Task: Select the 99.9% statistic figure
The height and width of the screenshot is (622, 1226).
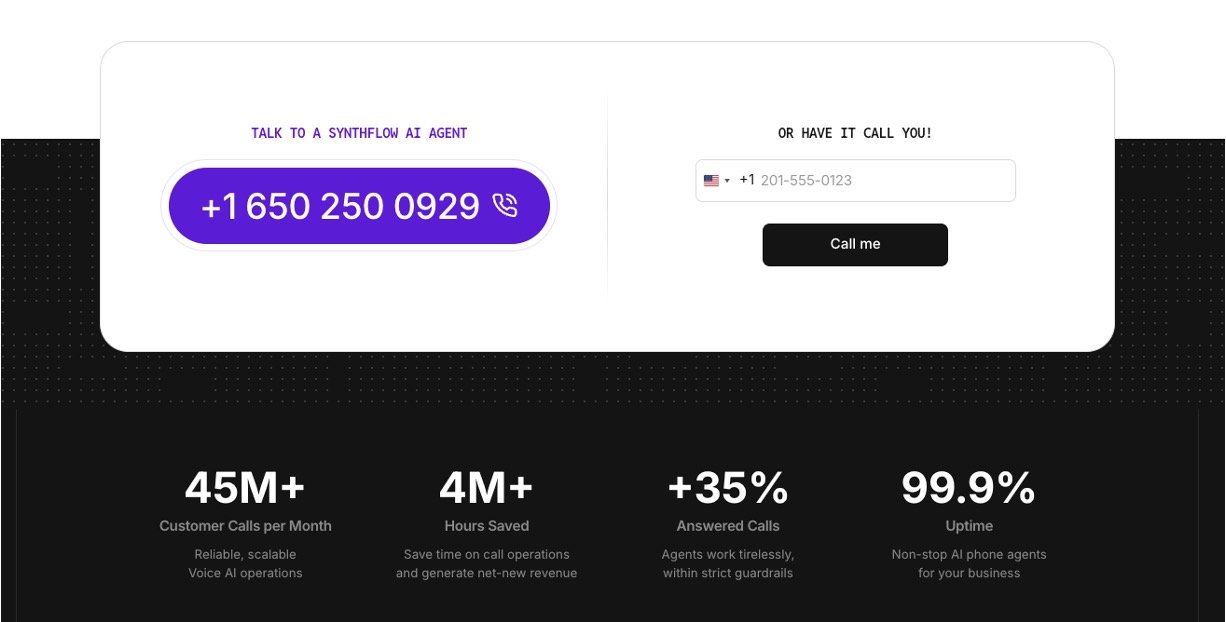Action: point(968,488)
